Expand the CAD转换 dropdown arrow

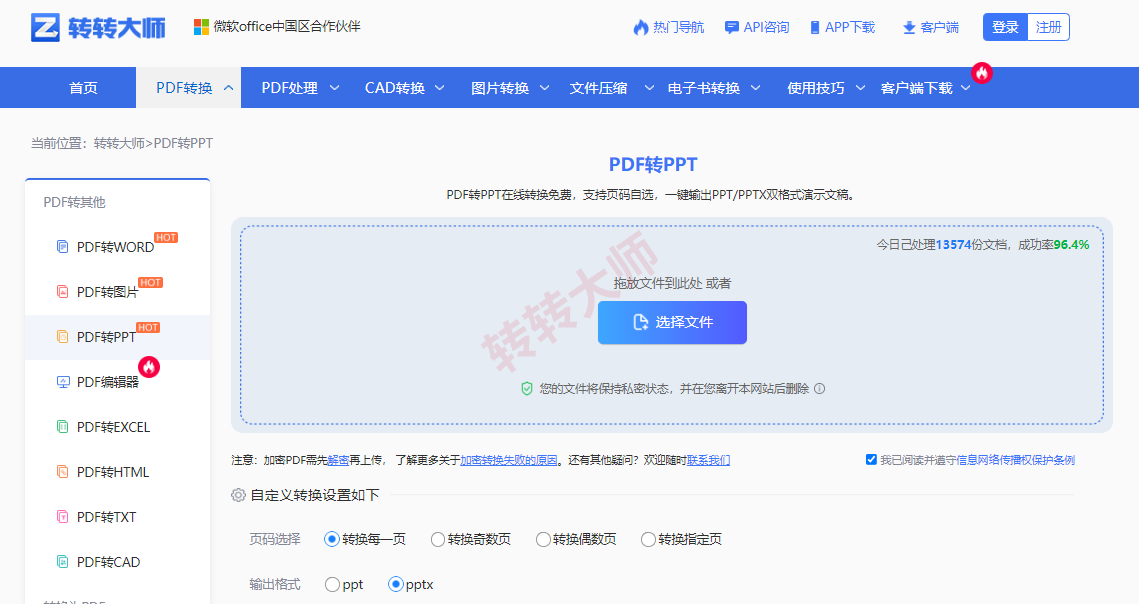click(x=439, y=88)
